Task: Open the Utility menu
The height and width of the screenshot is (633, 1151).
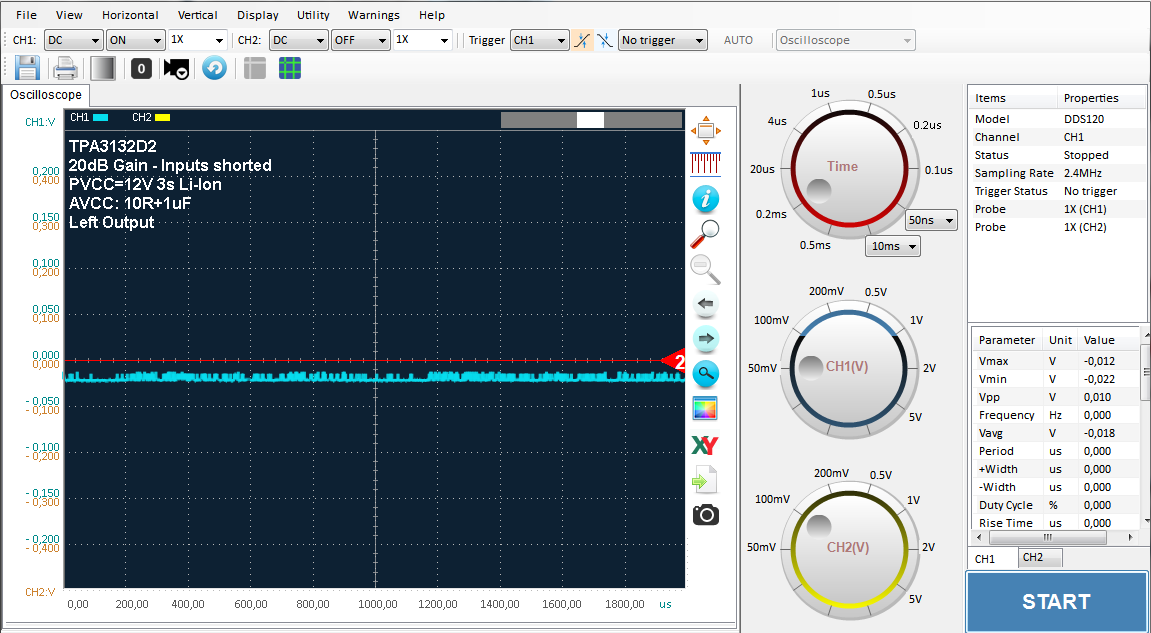Action: click(x=313, y=15)
